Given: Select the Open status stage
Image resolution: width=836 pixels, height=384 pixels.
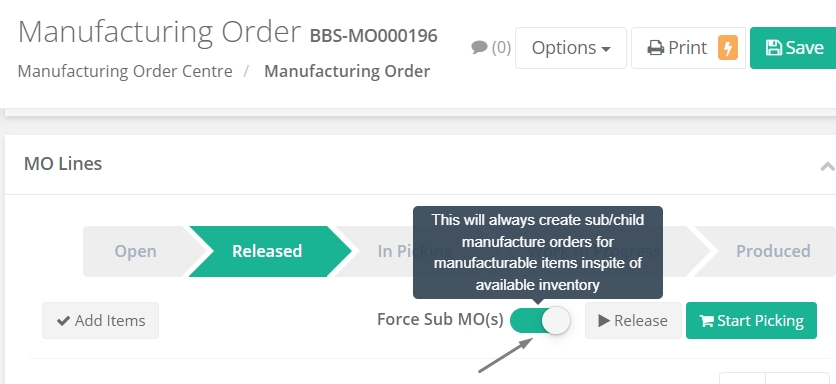Looking at the screenshot, I should point(135,251).
